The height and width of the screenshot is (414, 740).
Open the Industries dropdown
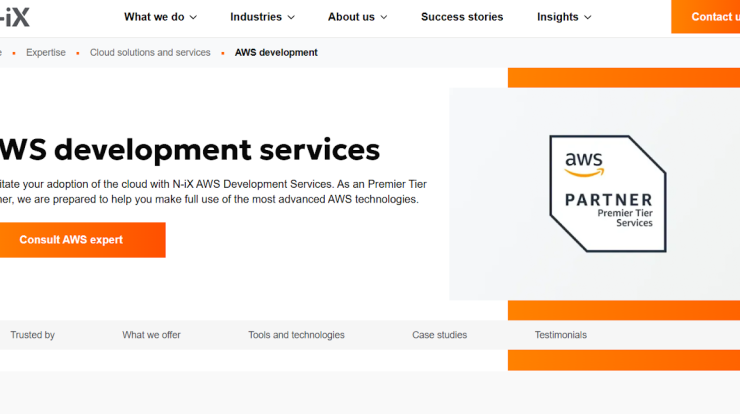click(x=262, y=17)
